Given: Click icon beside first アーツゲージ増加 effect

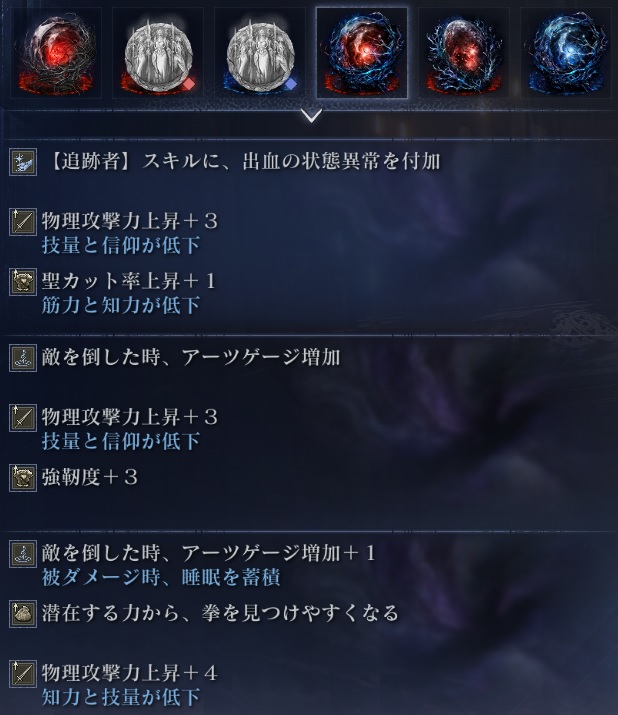Looking at the screenshot, I should coord(23,358).
